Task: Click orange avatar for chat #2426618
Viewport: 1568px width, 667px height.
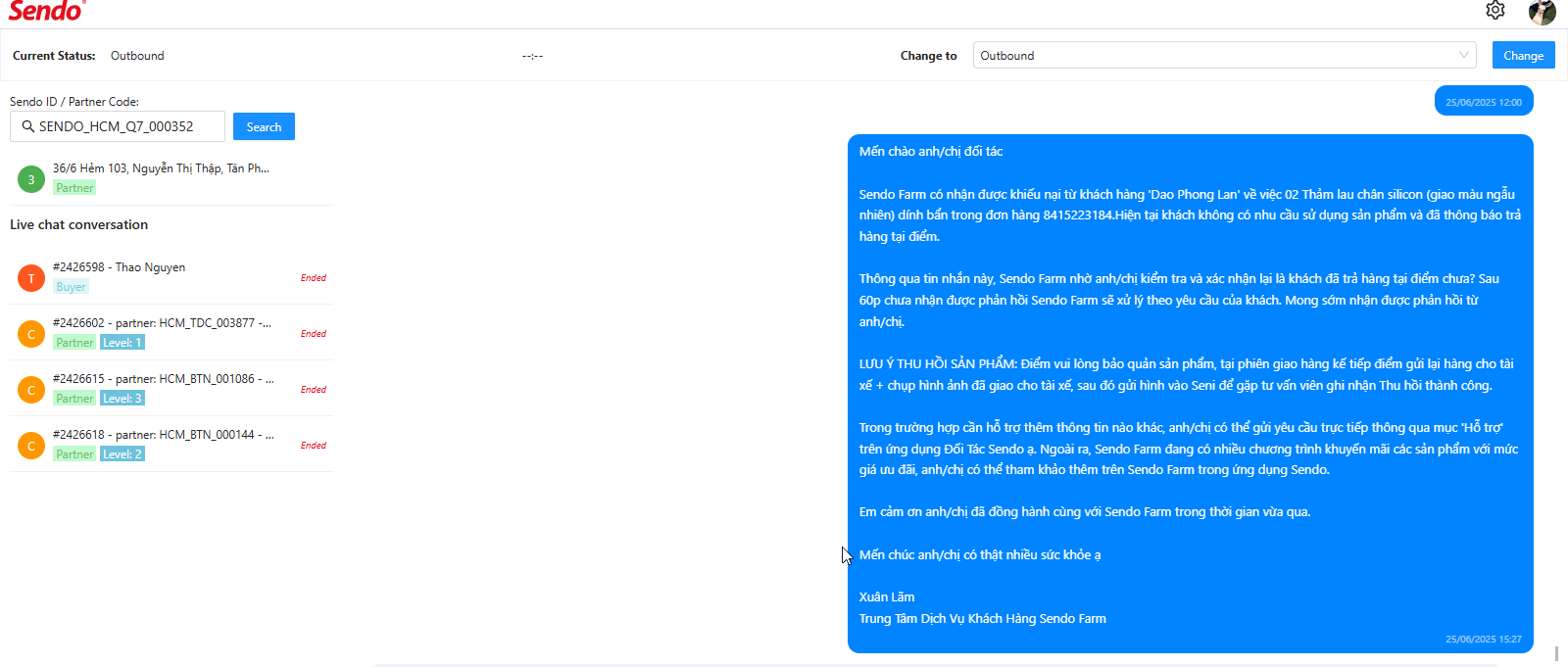Action: pyautogui.click(x=31, y=446)
